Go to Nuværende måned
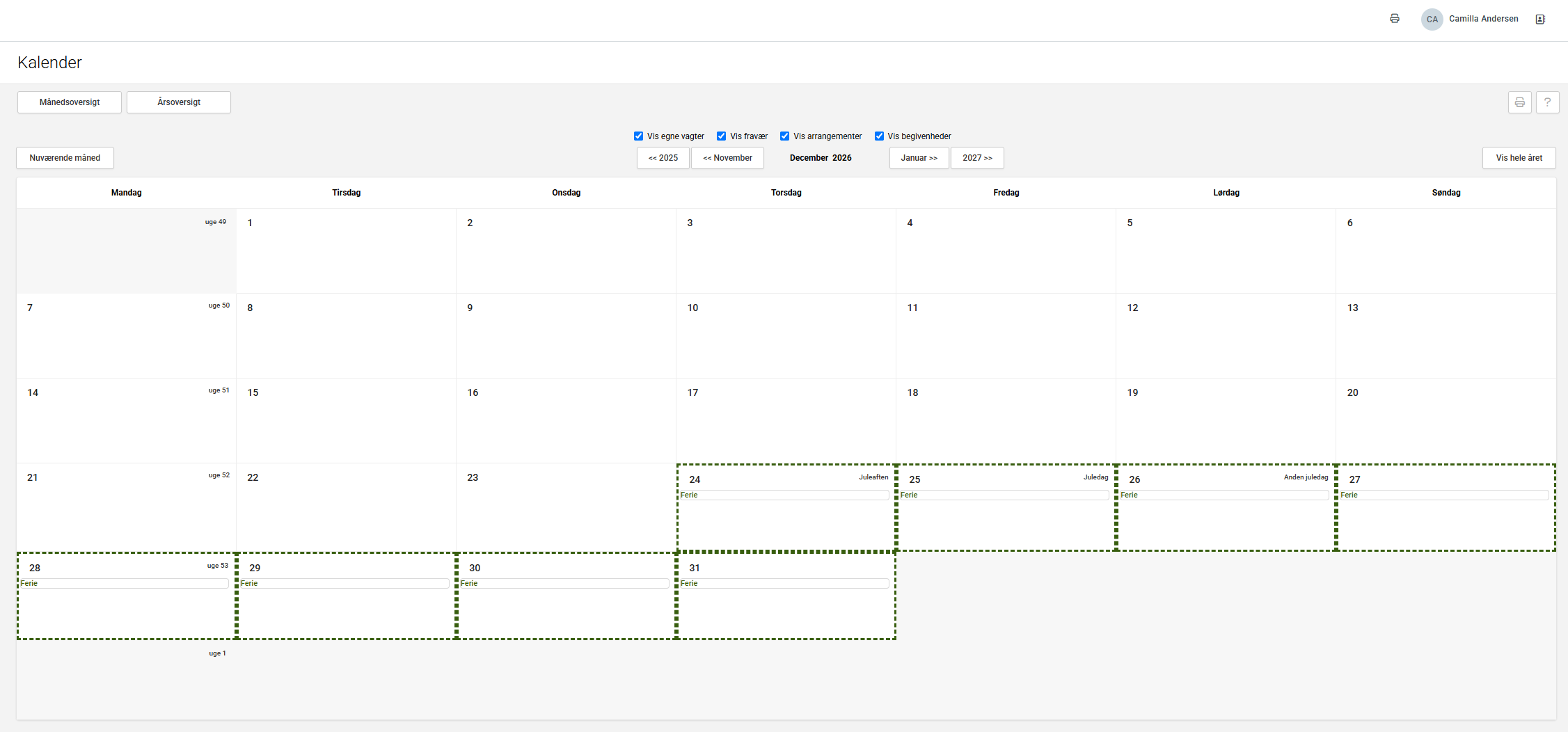 (65, 158)
